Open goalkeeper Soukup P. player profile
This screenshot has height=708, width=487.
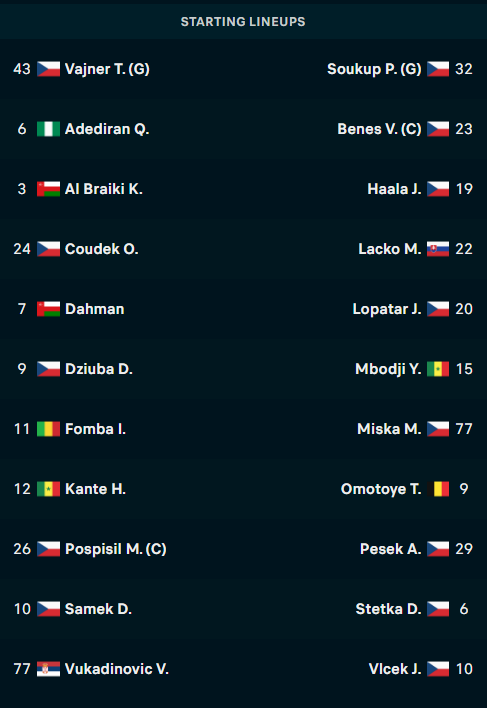374,69
